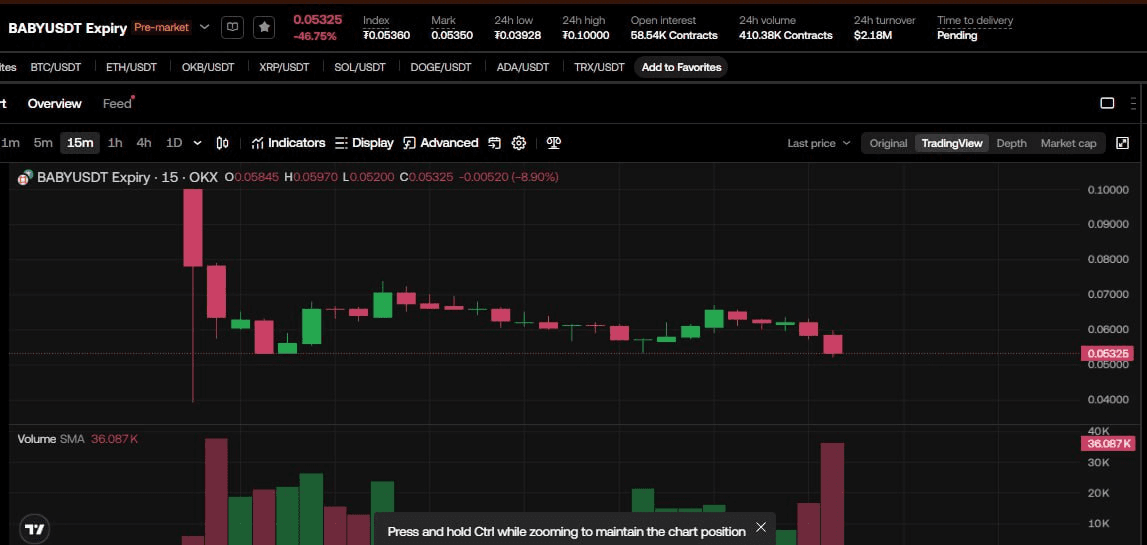The height and width of the screenshot is (545, 1147).
Task: Open chart settings gear icon
Action: (x=519, y=143)
